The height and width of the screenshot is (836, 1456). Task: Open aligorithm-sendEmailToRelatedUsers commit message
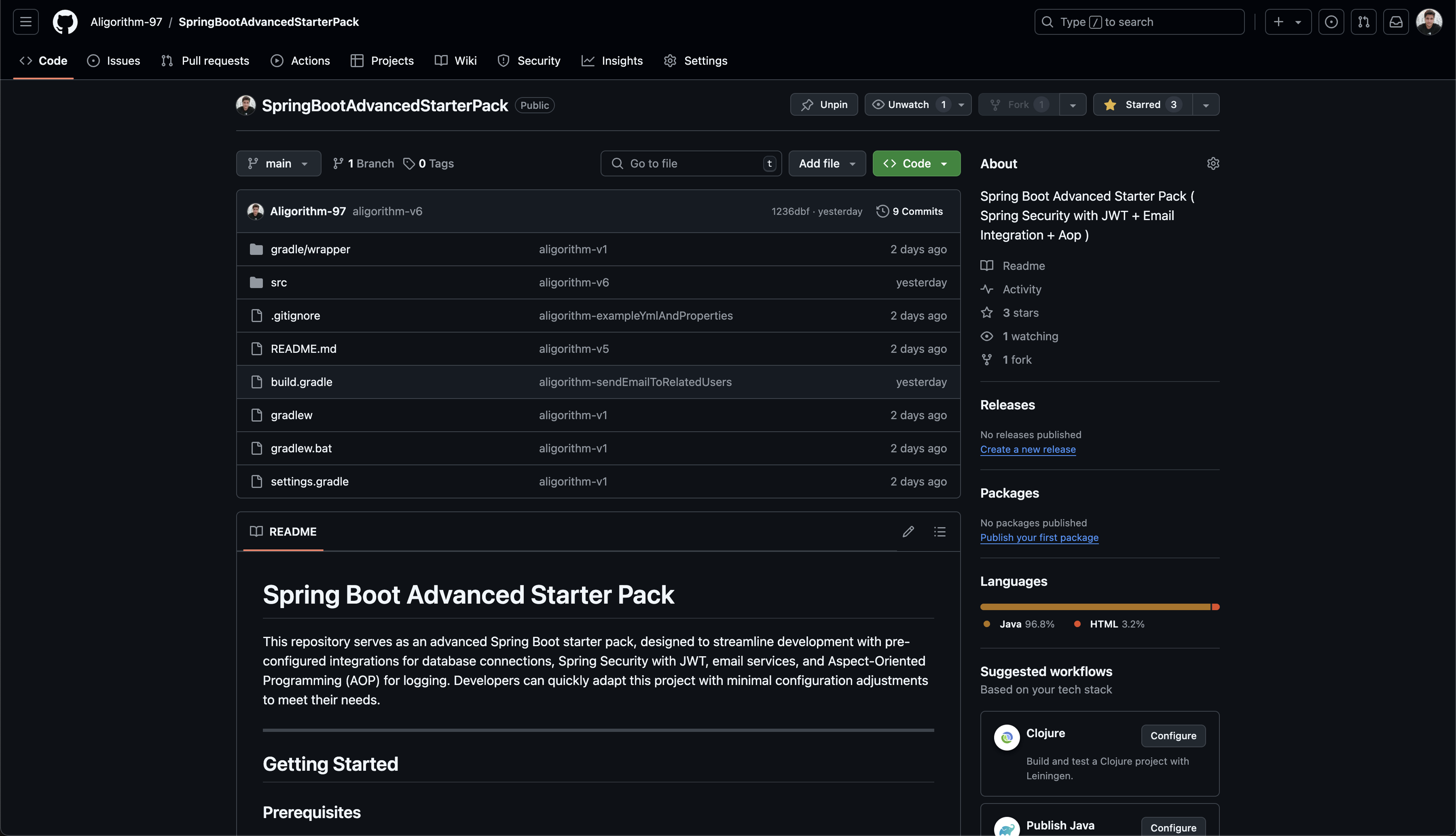[635, 382]
